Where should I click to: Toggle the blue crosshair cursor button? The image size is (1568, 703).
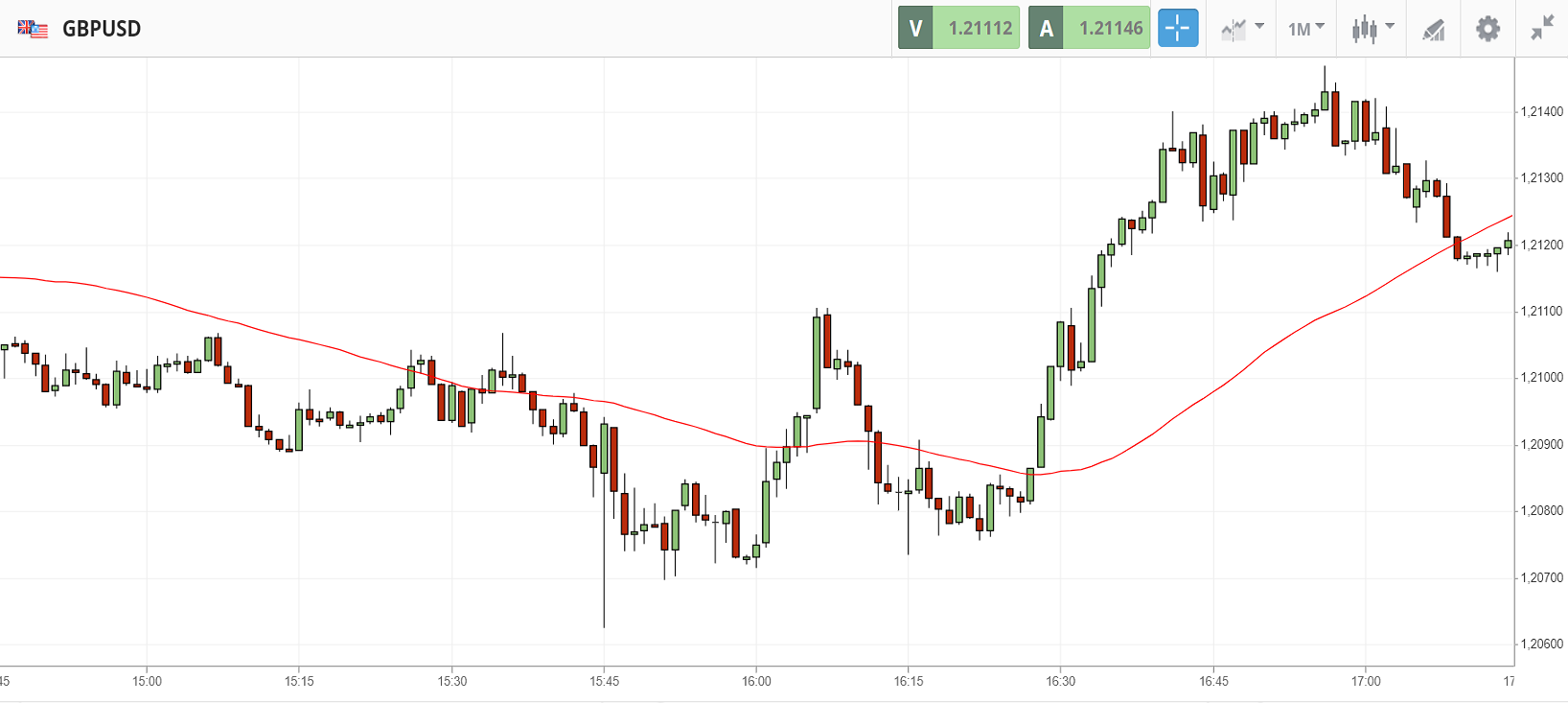click(x=1178, y=28)
